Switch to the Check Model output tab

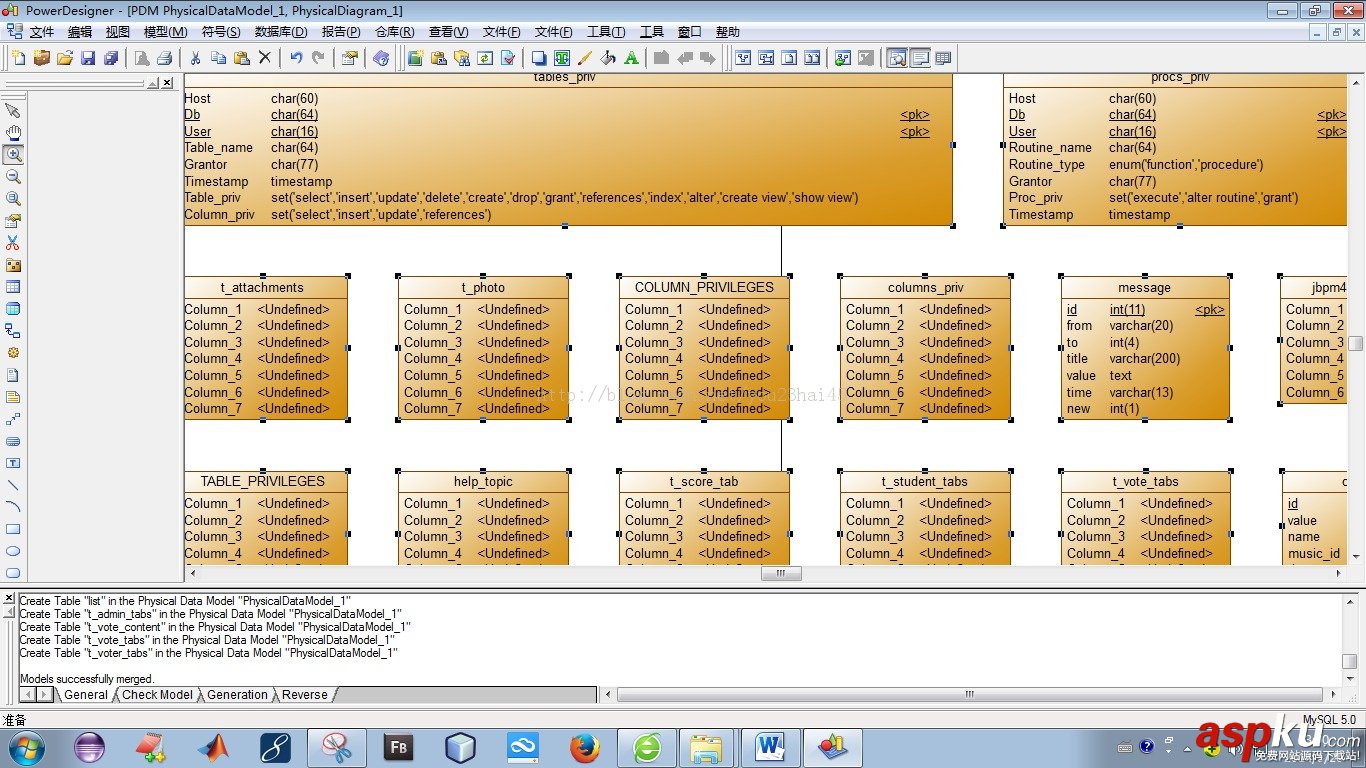157,695
